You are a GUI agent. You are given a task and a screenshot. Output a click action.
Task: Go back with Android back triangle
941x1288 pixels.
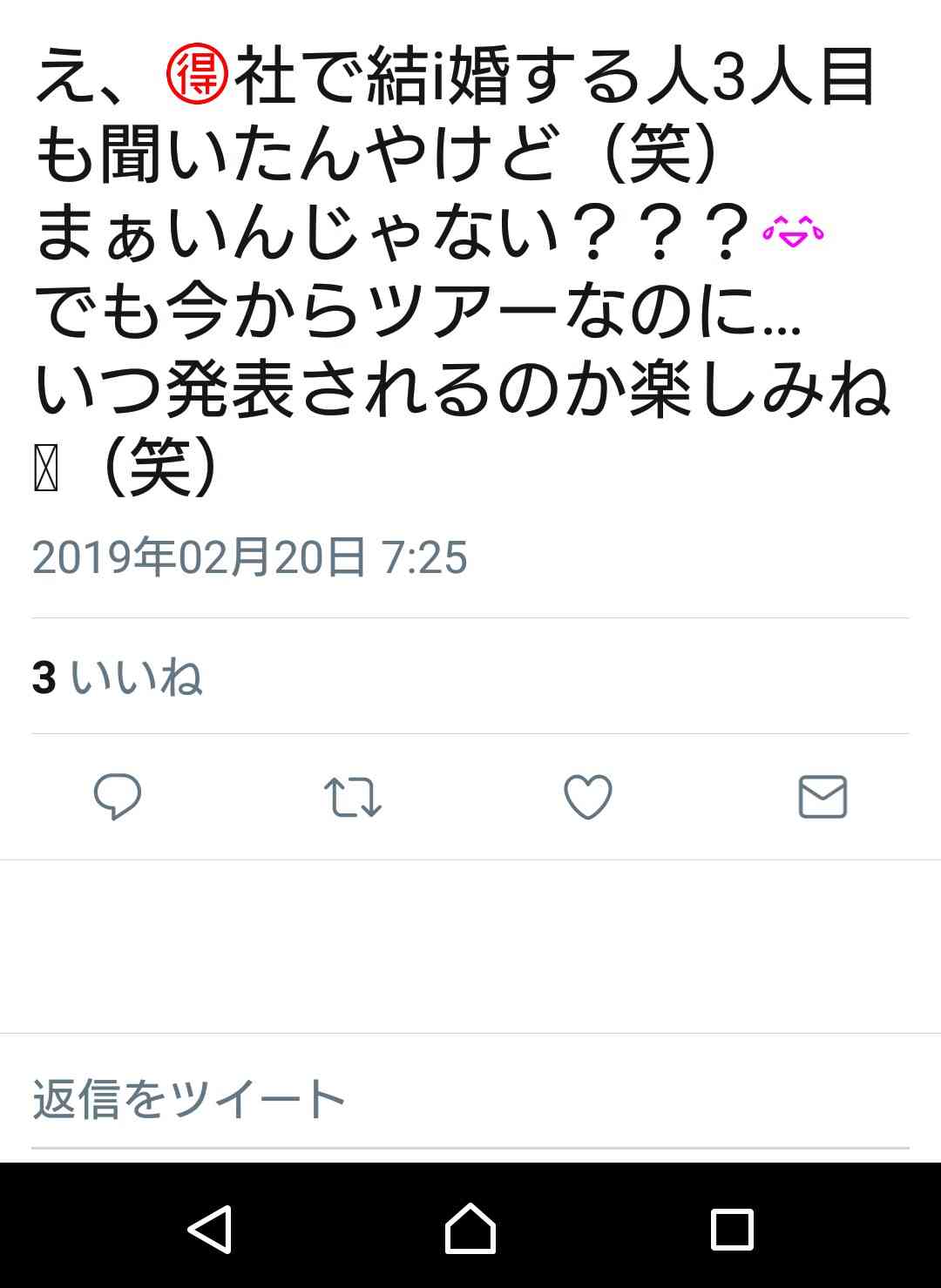point(210,1229)
